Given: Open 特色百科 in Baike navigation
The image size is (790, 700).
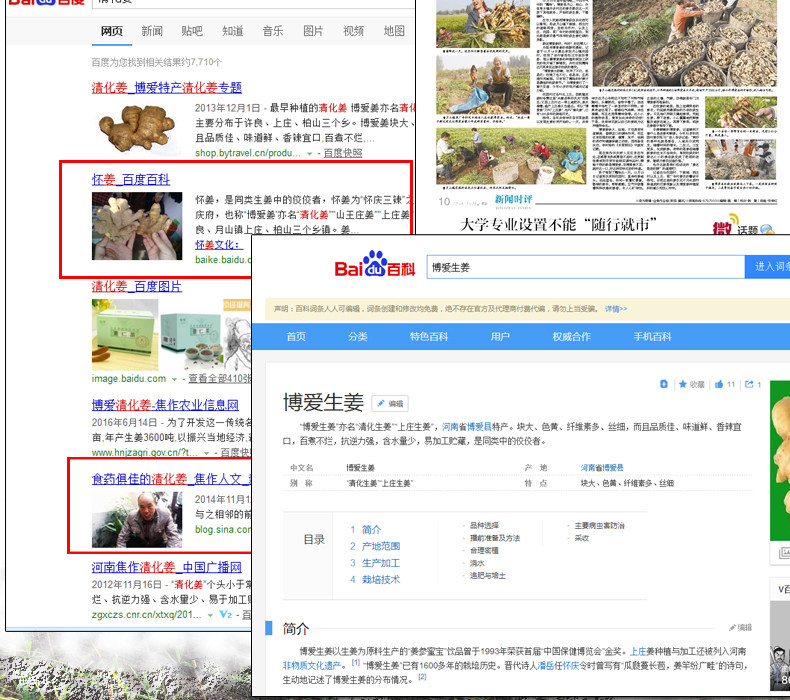Looking at the screenshot, I should (x=429, y=336).
